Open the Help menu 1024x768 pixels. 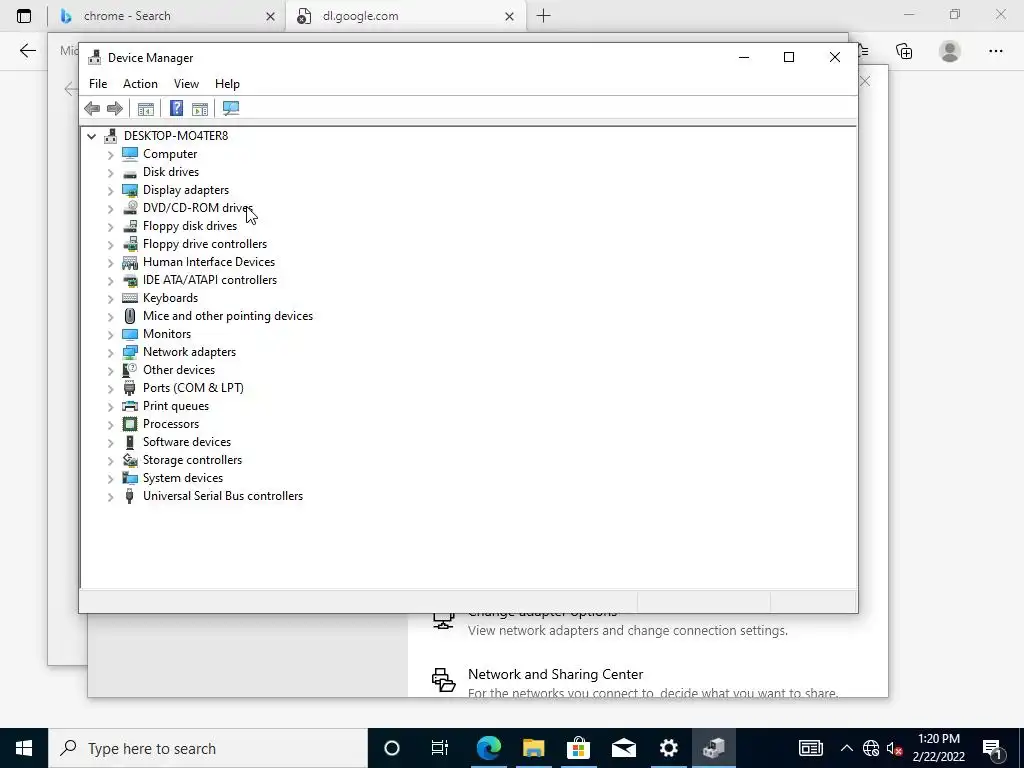point(227,84)
